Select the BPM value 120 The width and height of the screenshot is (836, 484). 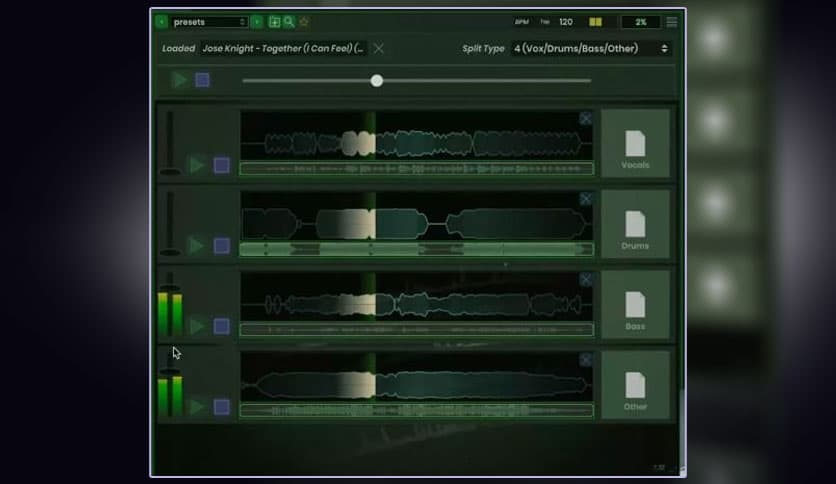tap(566, 22)
